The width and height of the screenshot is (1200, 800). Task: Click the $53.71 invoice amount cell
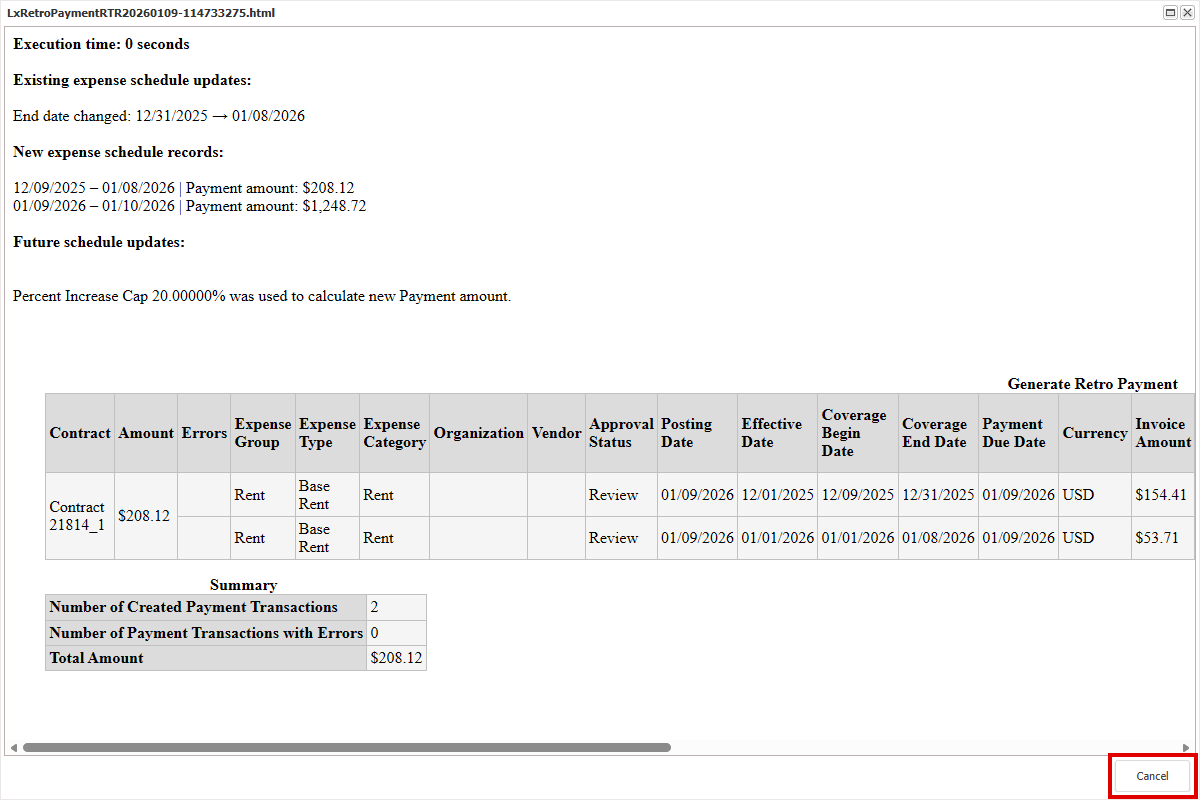pyautogui.click(x=1157, y=538)
